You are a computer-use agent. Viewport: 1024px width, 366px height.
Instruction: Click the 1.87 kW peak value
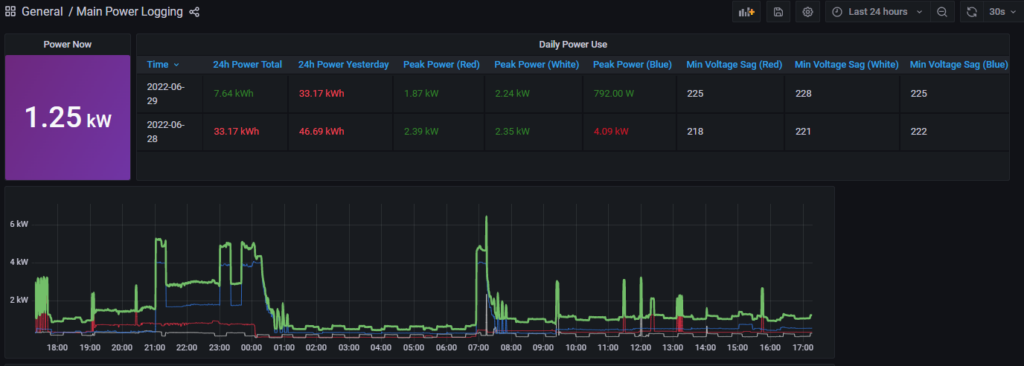[x=421, y=93]
